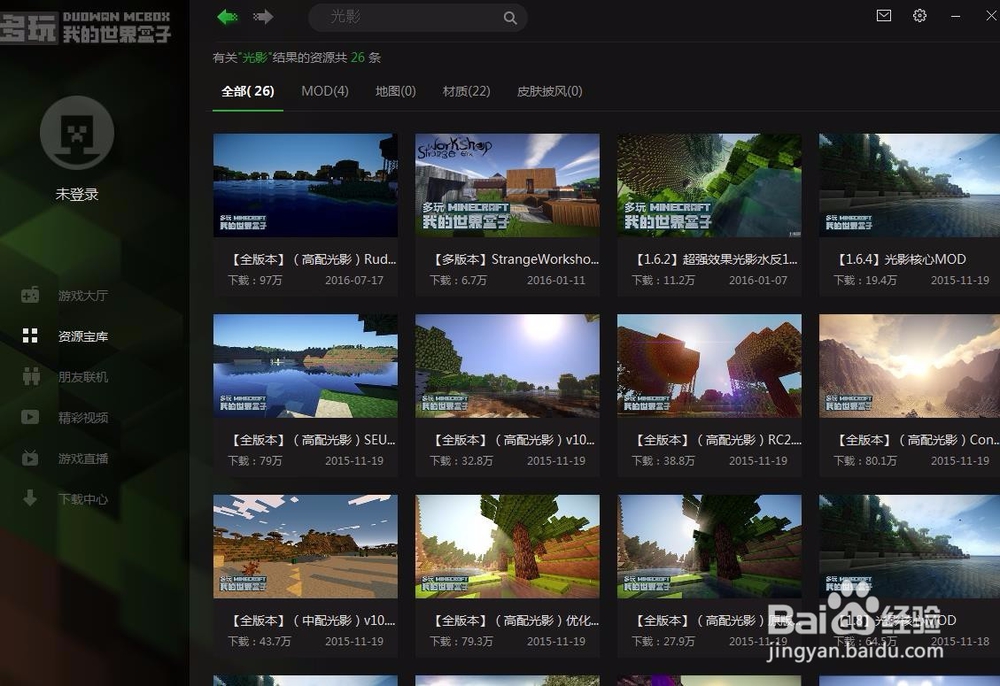Open the 32.8万 downloads v10 thumbnail
Viewport: 1000px width, 686px height.
point(507,366)
